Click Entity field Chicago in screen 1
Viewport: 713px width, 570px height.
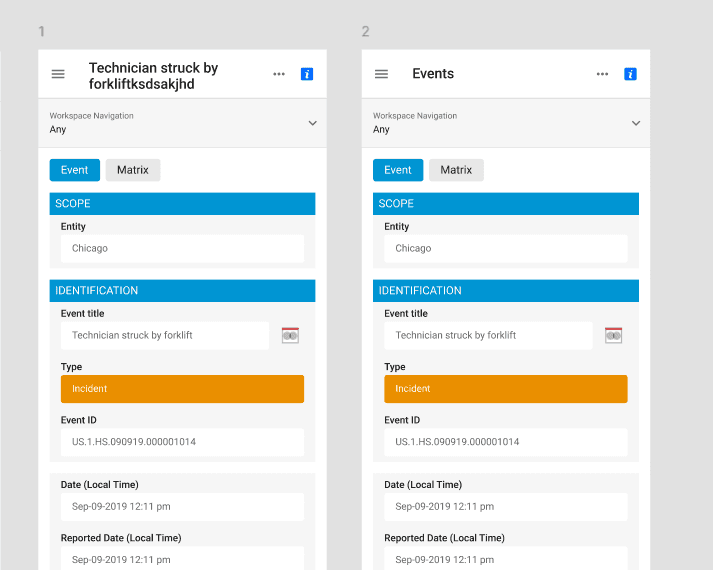coord(182,249)
